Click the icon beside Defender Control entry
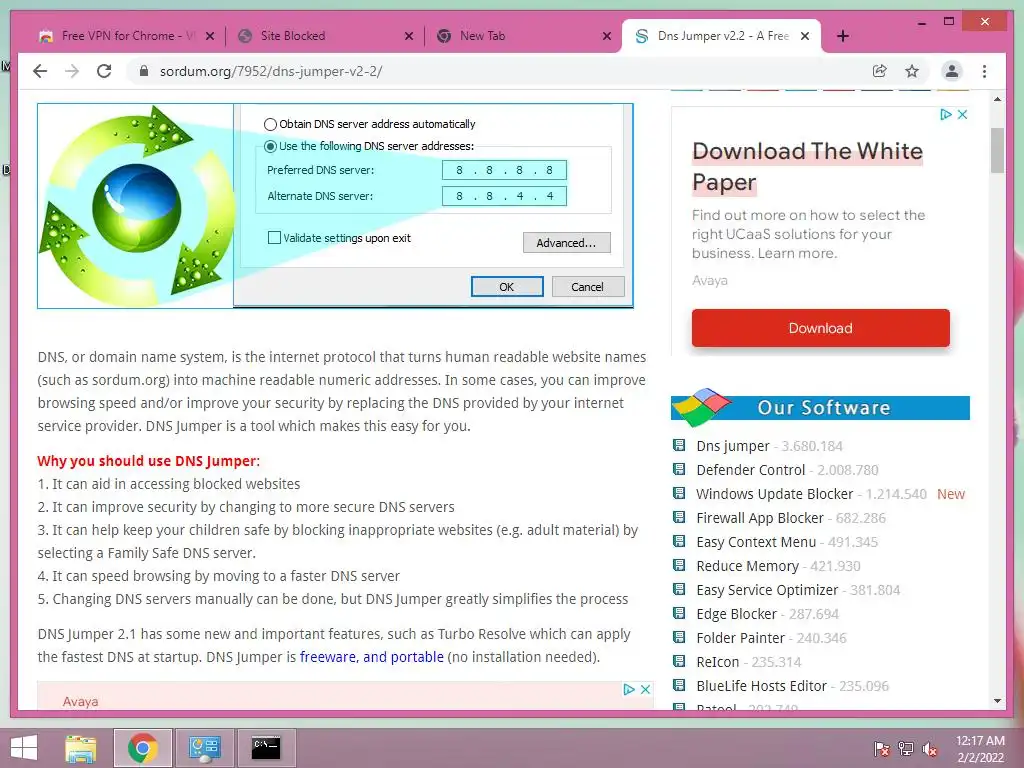This screenshot has height=768, width=1024. tap(679, 470)
